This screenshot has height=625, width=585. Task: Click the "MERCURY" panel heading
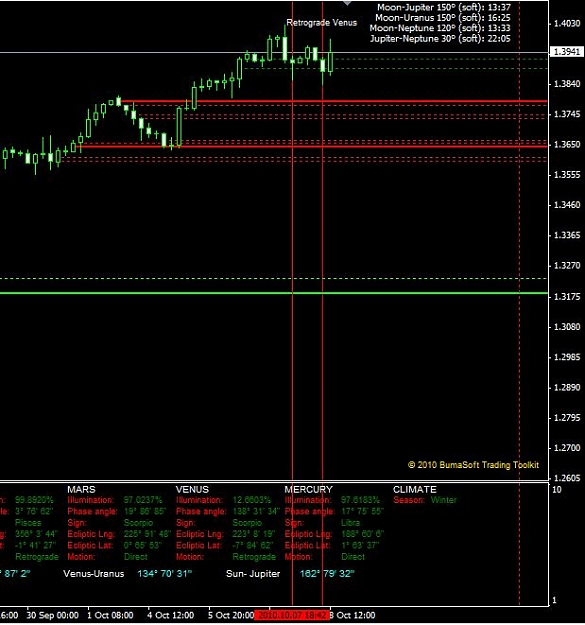click(308, 489)
